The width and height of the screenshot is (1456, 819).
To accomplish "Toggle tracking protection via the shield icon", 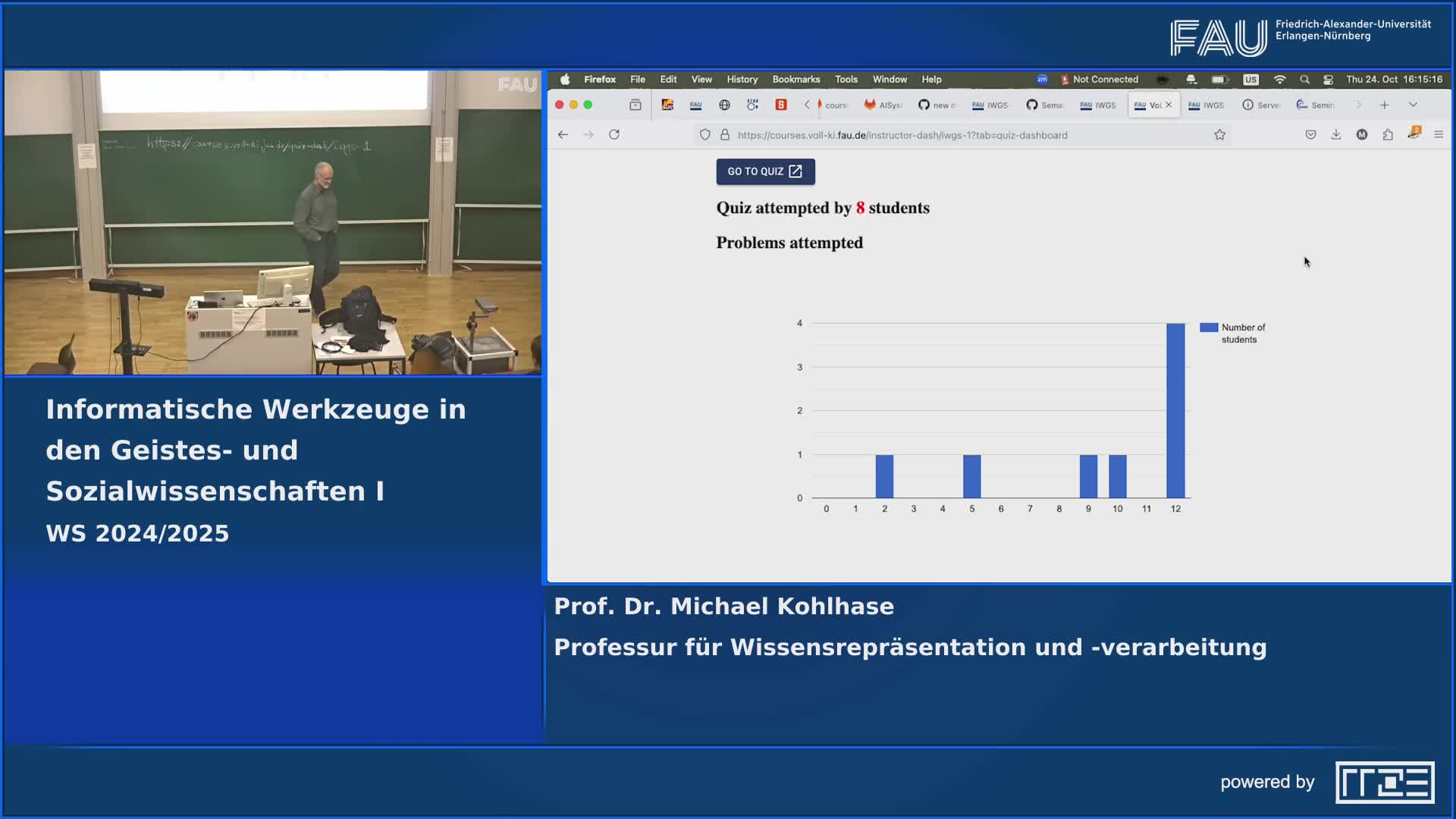I will [x=705, y=134].
